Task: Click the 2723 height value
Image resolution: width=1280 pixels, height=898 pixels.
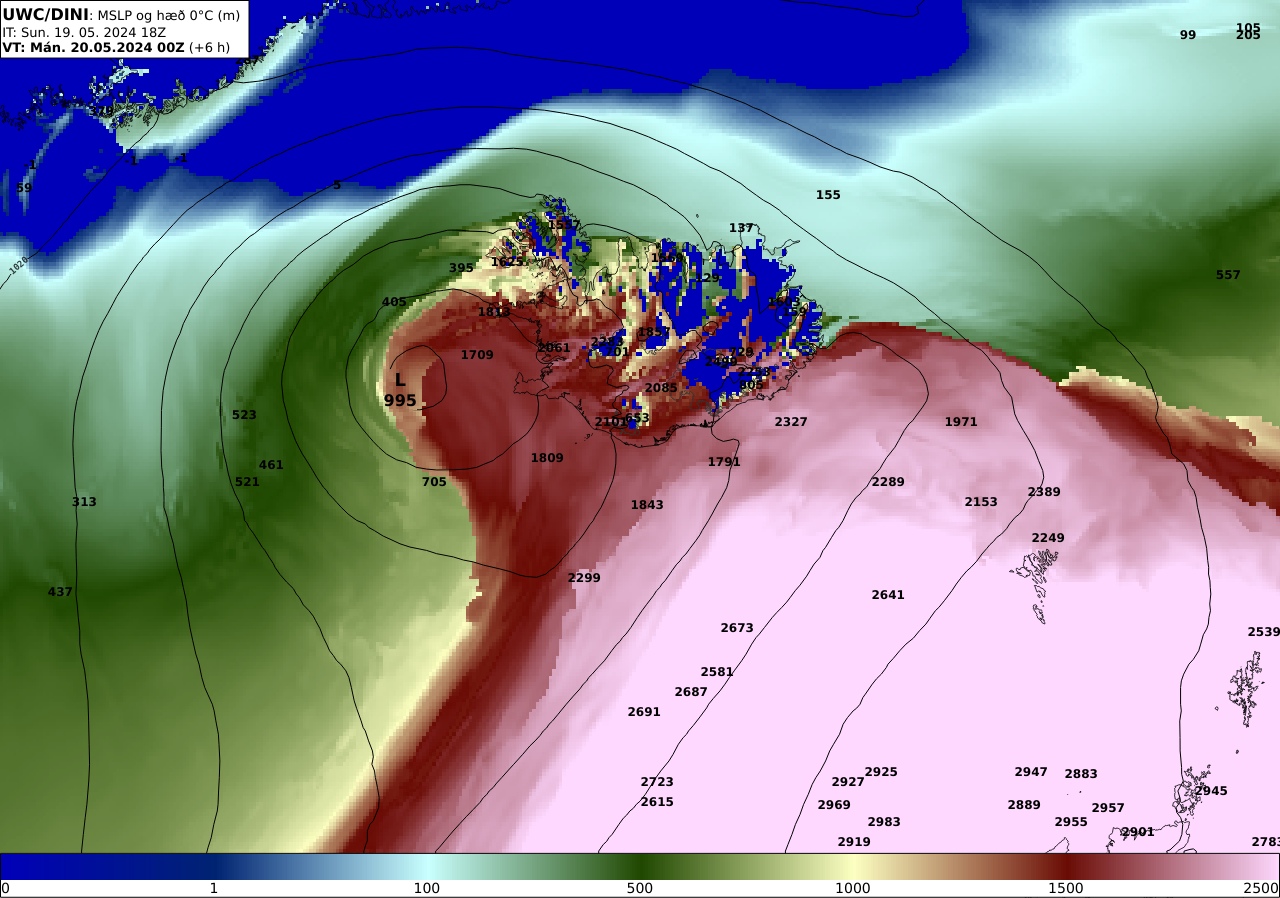Action: click(657, 782)
